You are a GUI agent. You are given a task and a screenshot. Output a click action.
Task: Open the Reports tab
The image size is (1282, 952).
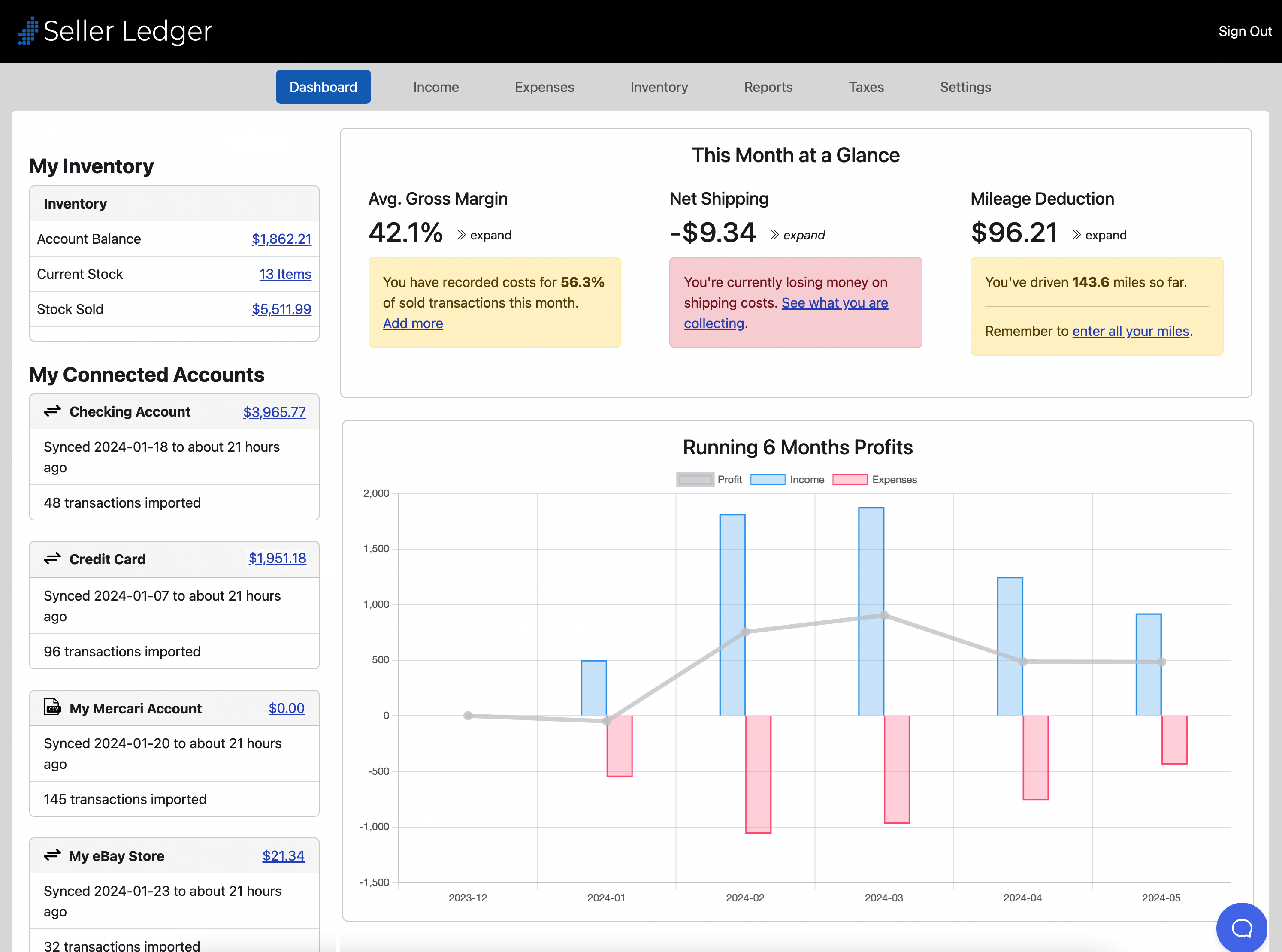pos(768,86)
